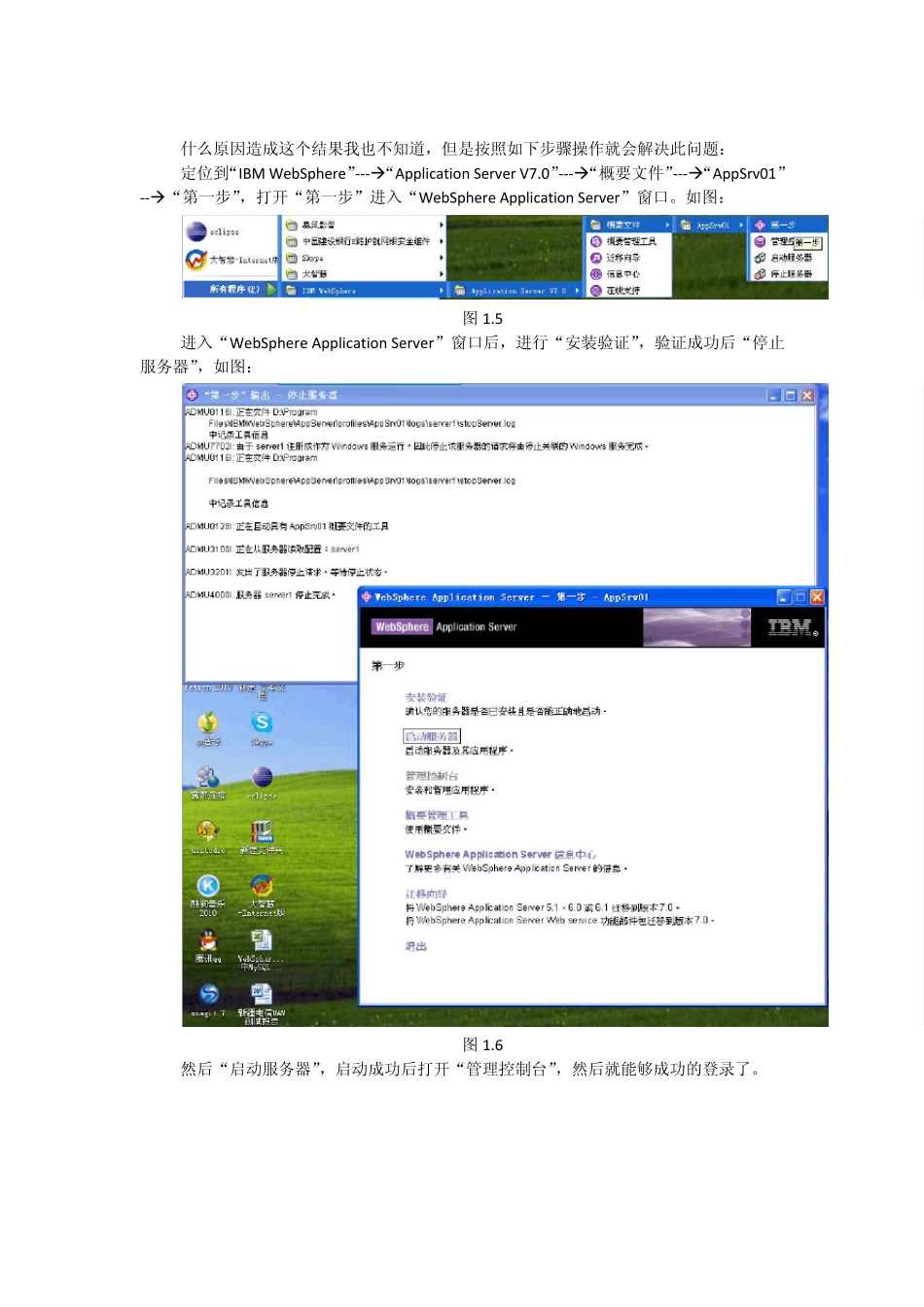The height and width of the screenshot is (1307, 924).
Task: Choose 停止服务器 in the AppSrv01 submenu
Action: tap(789, 274)
